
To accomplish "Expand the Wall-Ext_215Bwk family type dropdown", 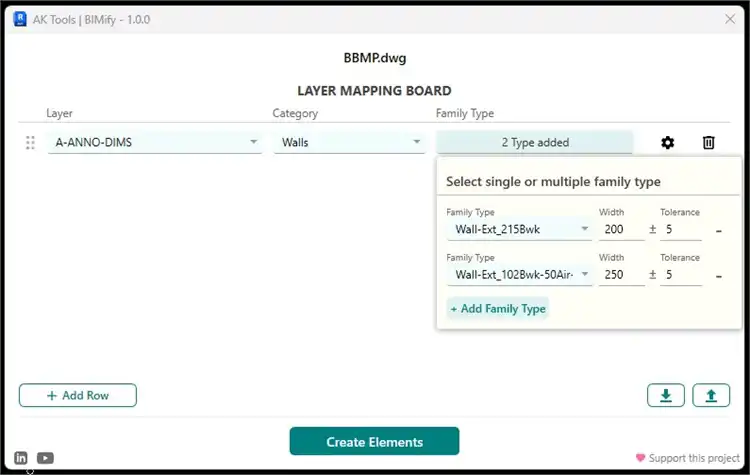I will (x=518, y=230).
